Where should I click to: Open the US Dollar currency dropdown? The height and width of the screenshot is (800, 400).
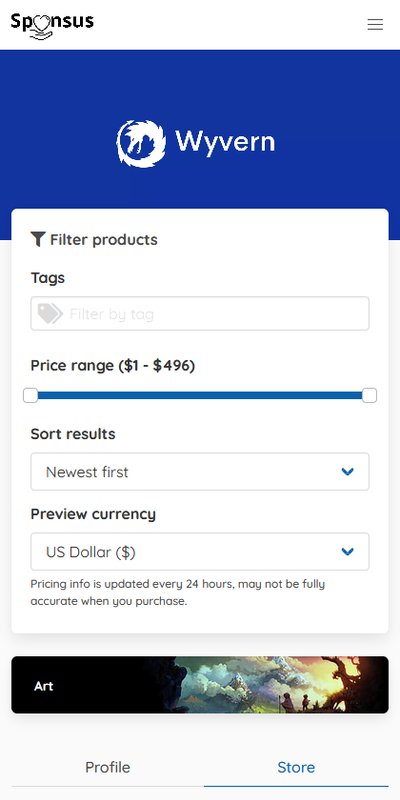point(200,552)
